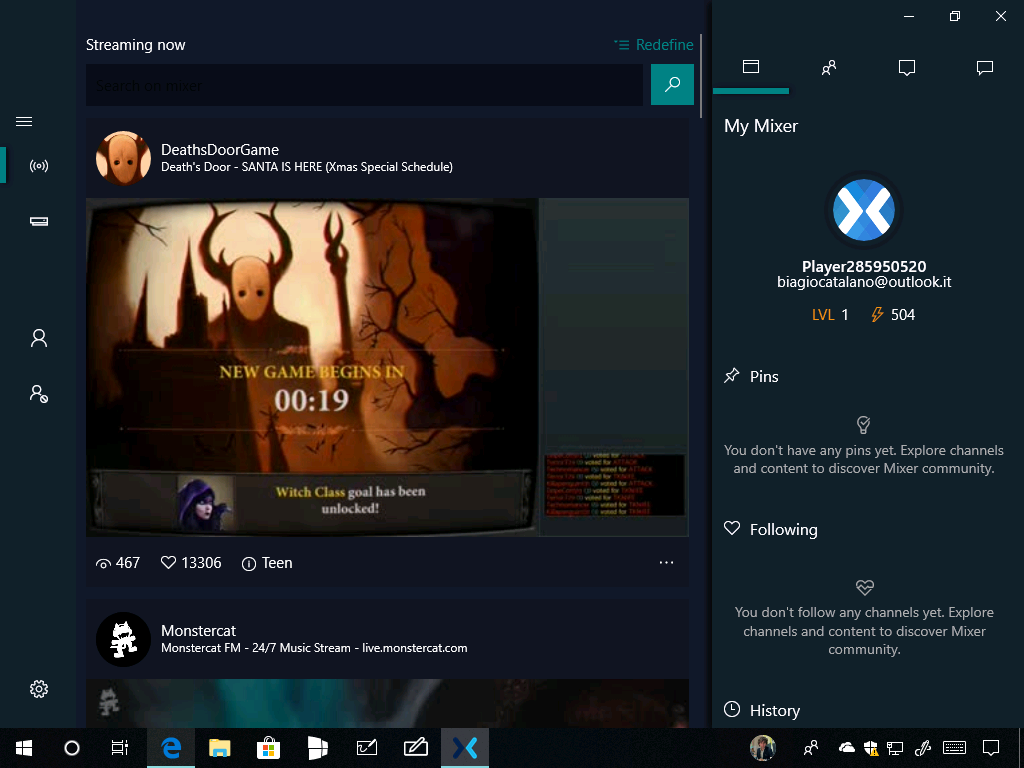Screen dimensions: 1024x768
Task: Open the Following section heading
Action: coord(784,530)
